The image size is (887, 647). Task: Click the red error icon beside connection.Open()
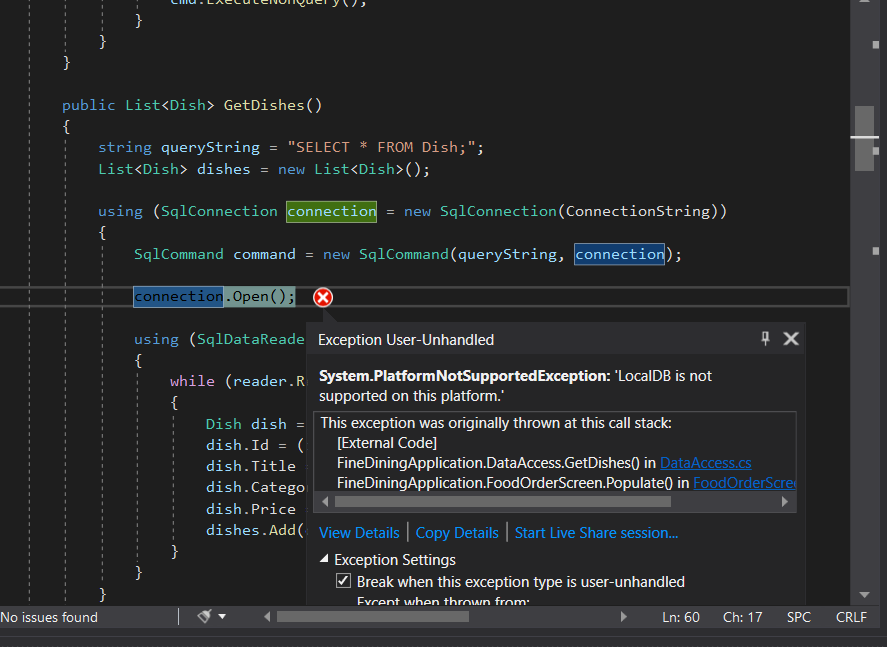tap(322, 297)
